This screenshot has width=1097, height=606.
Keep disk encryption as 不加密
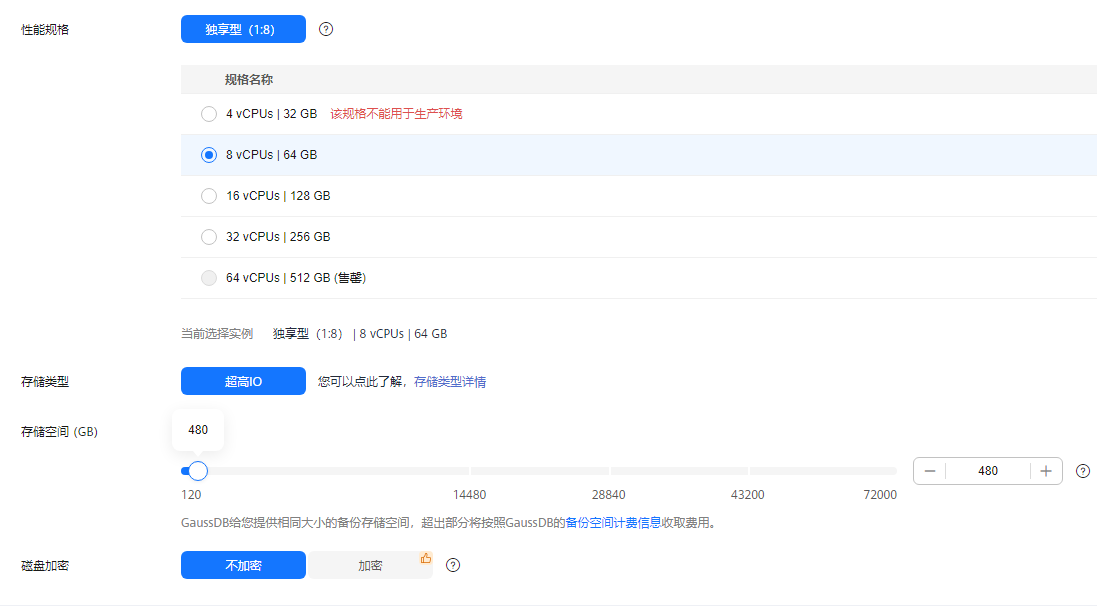(243, 565)
